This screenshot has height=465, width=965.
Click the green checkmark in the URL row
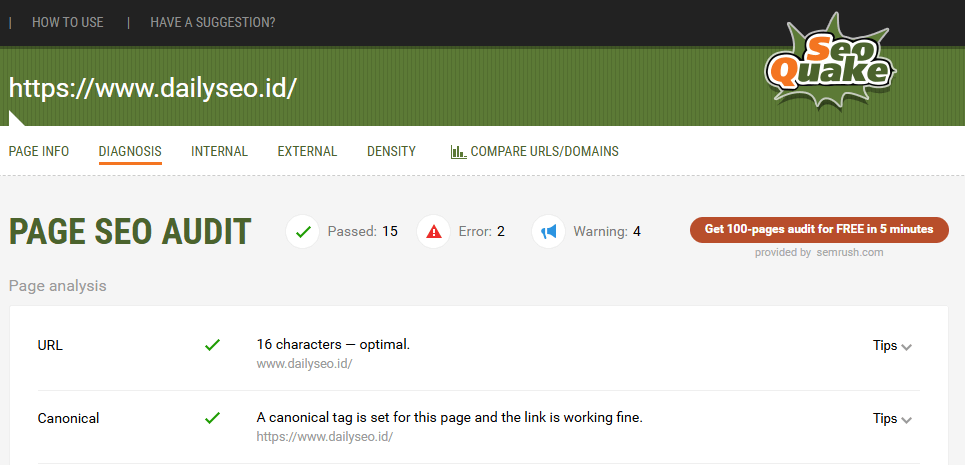pyautogui.click(x=212, y=346)
